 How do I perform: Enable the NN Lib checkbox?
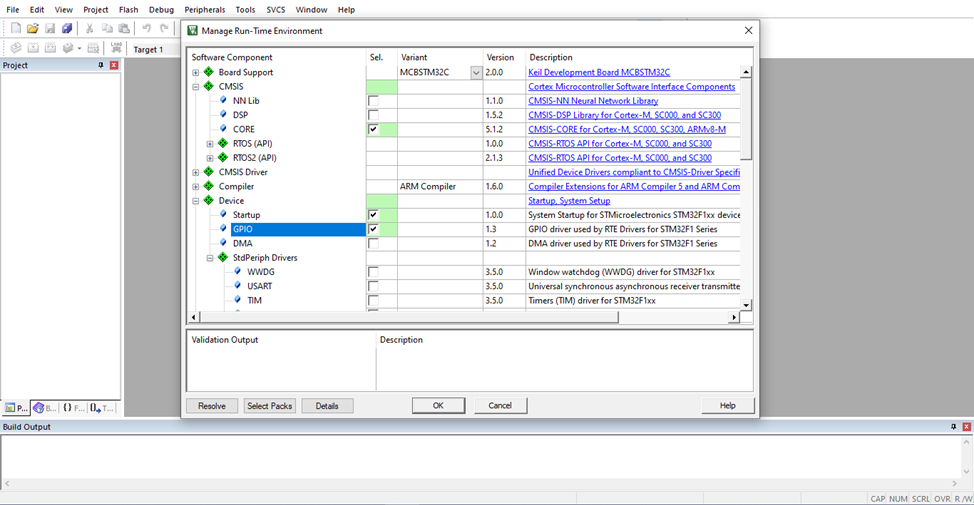[x=373, y=101]
